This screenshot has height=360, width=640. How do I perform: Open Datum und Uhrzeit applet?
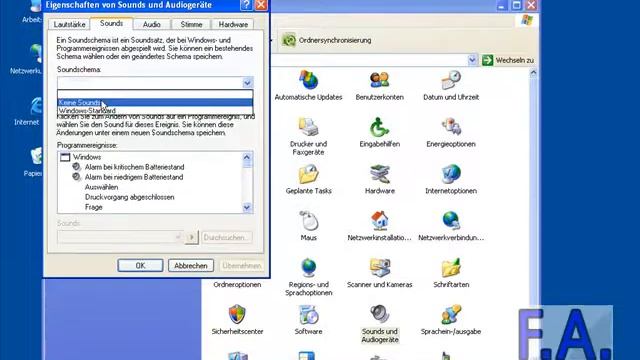[451, 85]
